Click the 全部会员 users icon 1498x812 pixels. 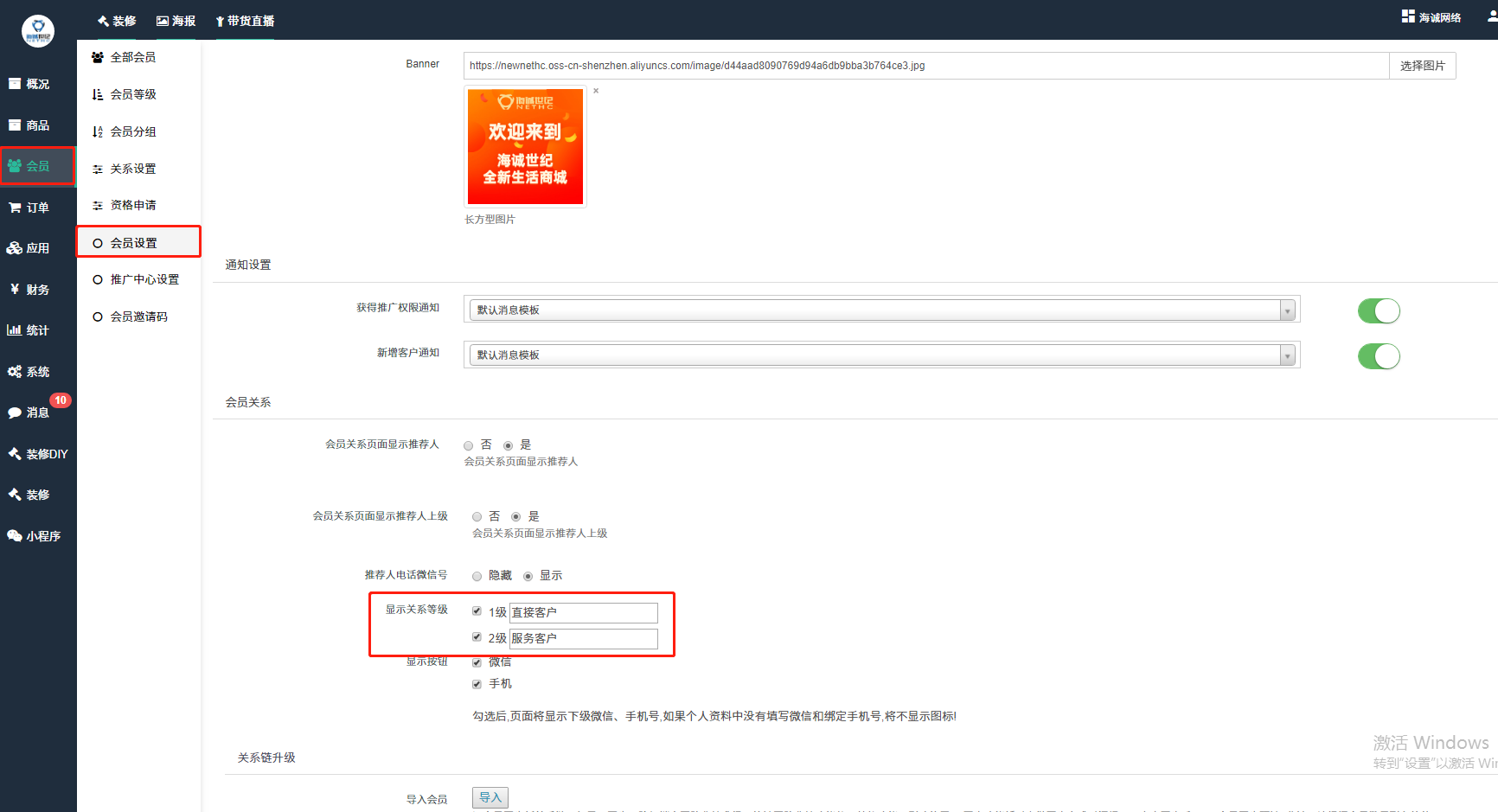[98, 57]
